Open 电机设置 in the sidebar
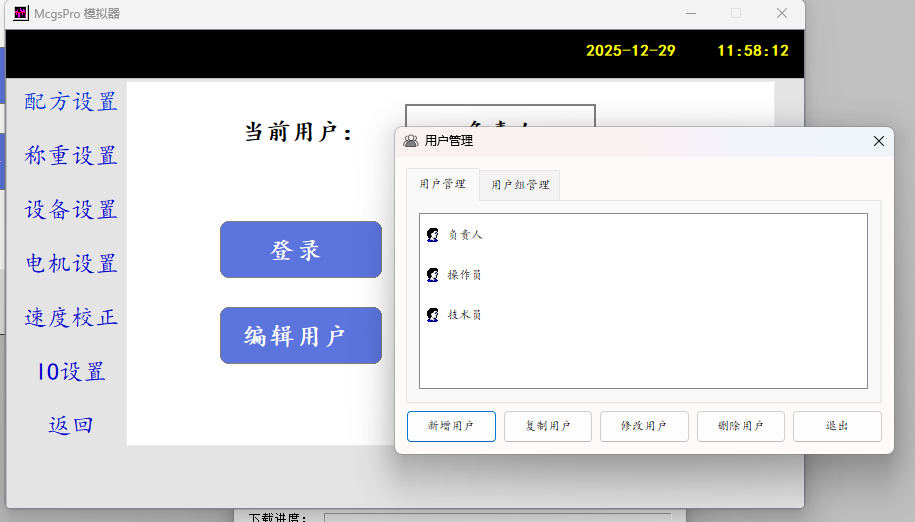915x522 pixels. tap(71, 264)
